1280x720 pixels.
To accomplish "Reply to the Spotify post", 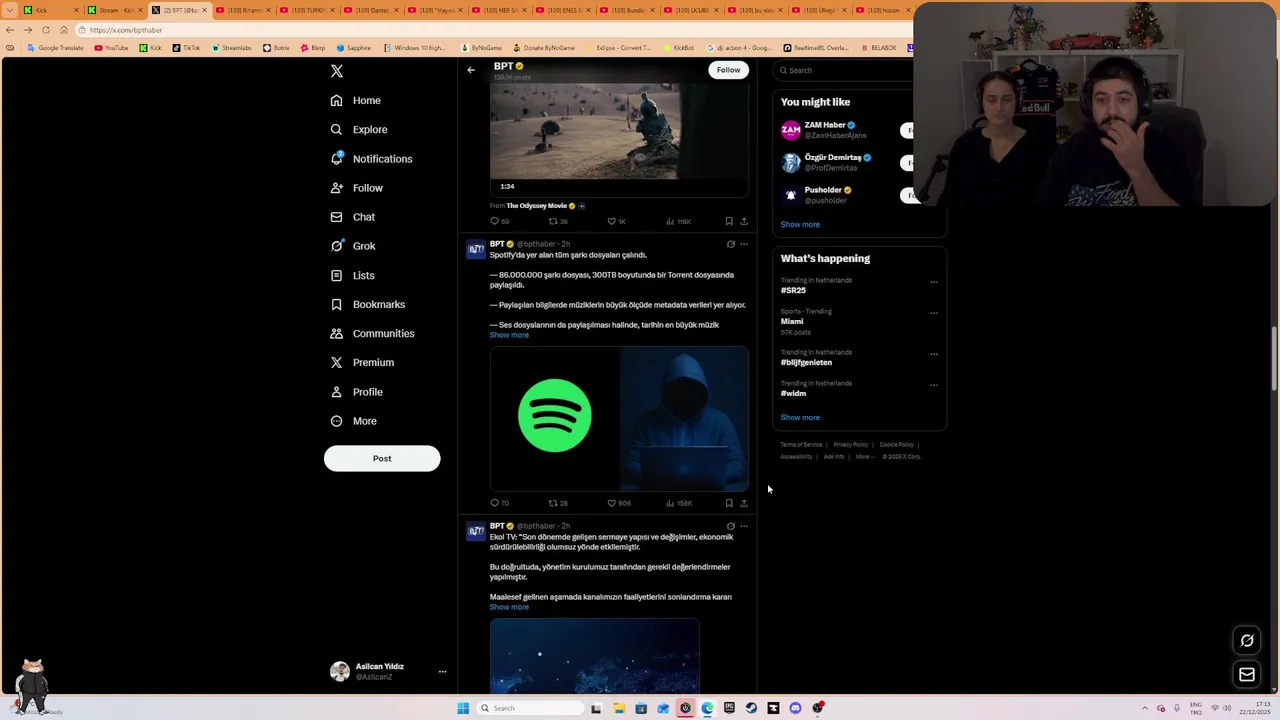I will tap(499, 503).
